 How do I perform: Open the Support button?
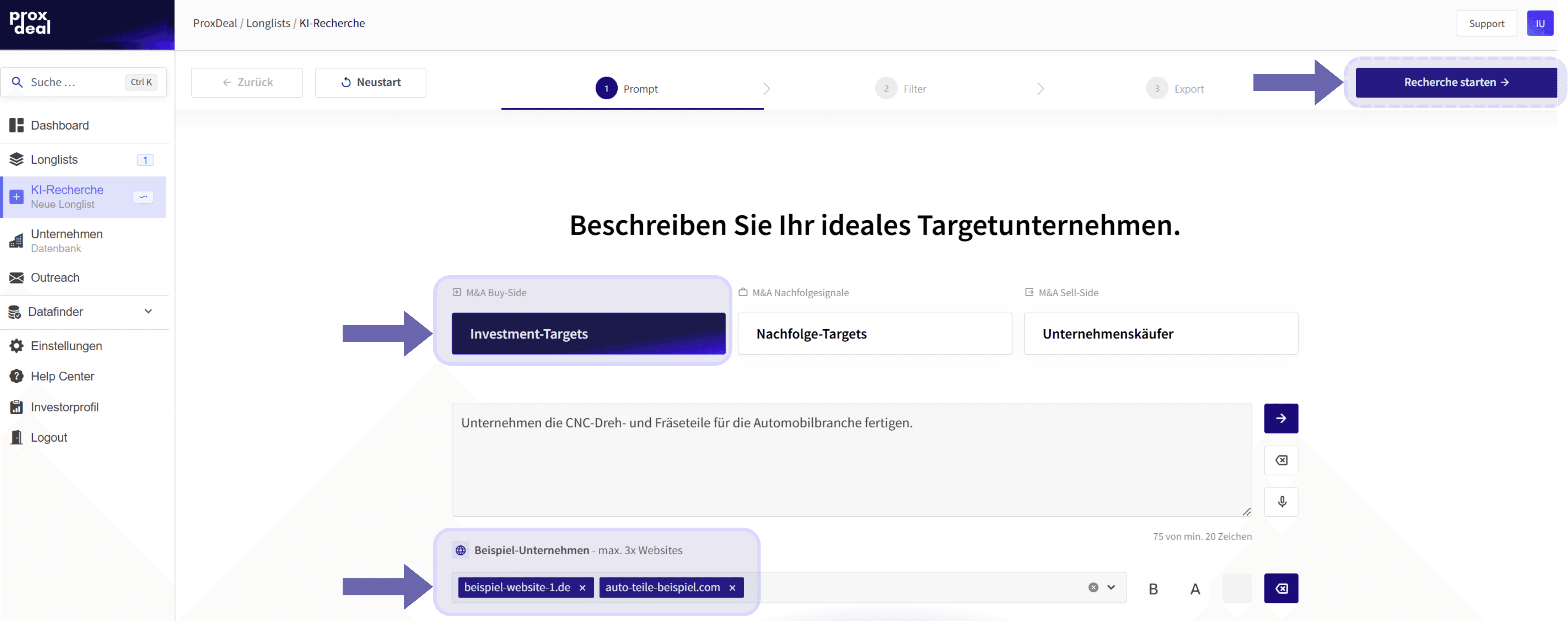click(x=1486, y=23)
